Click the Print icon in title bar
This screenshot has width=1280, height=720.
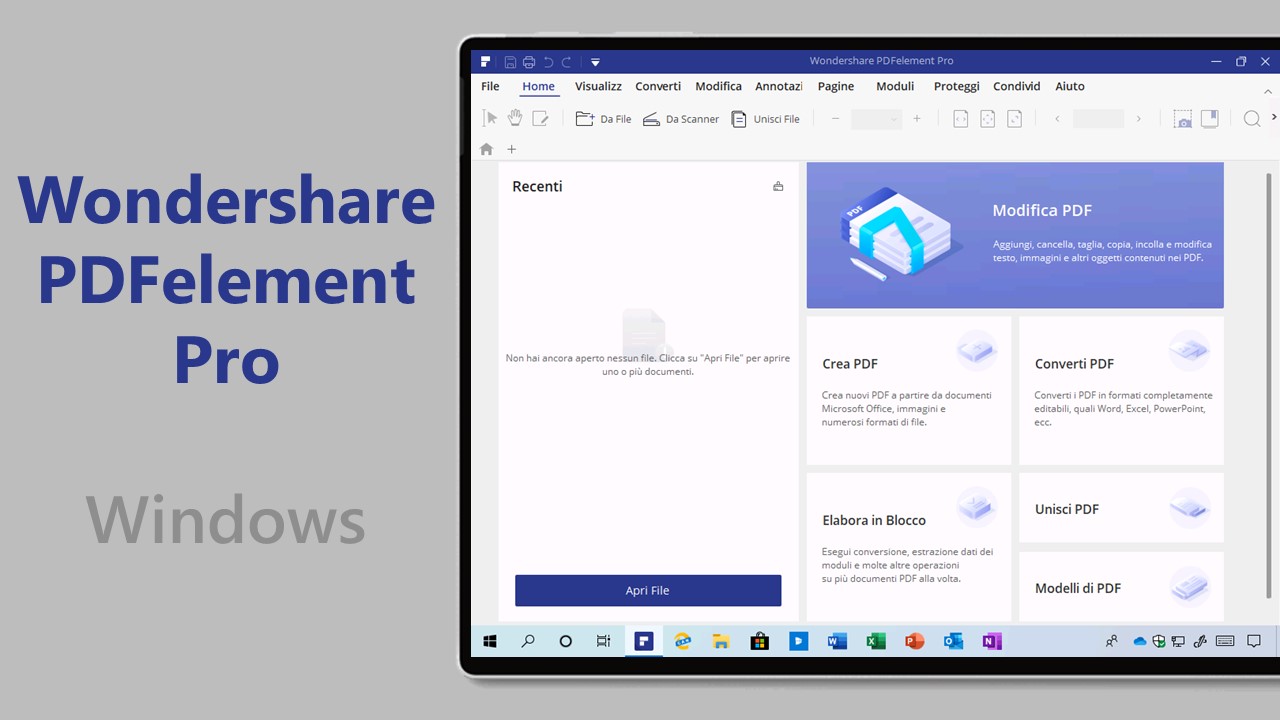(529, 62)
